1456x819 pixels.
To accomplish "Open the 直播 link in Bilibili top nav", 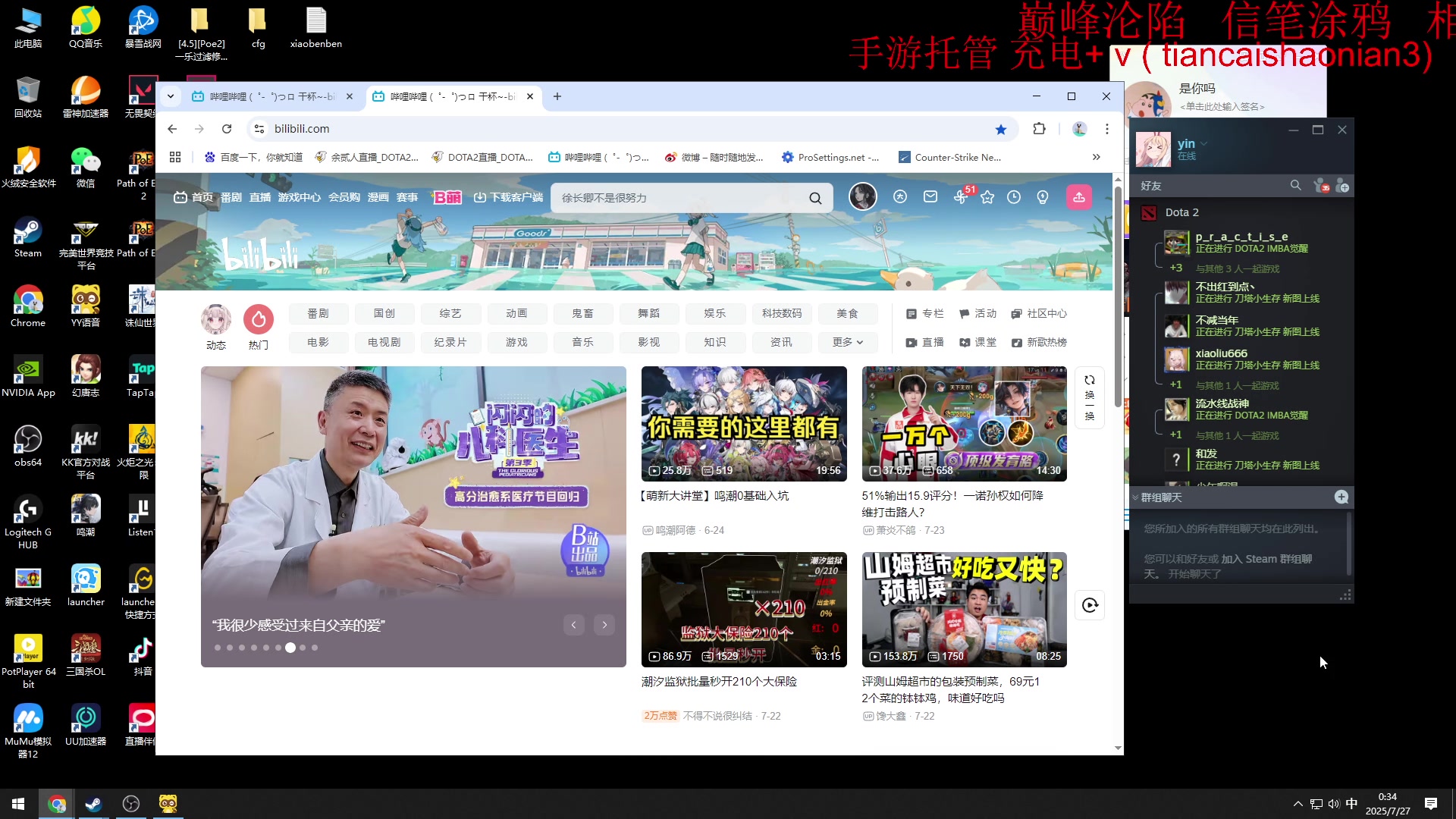I will pos(260,197).
